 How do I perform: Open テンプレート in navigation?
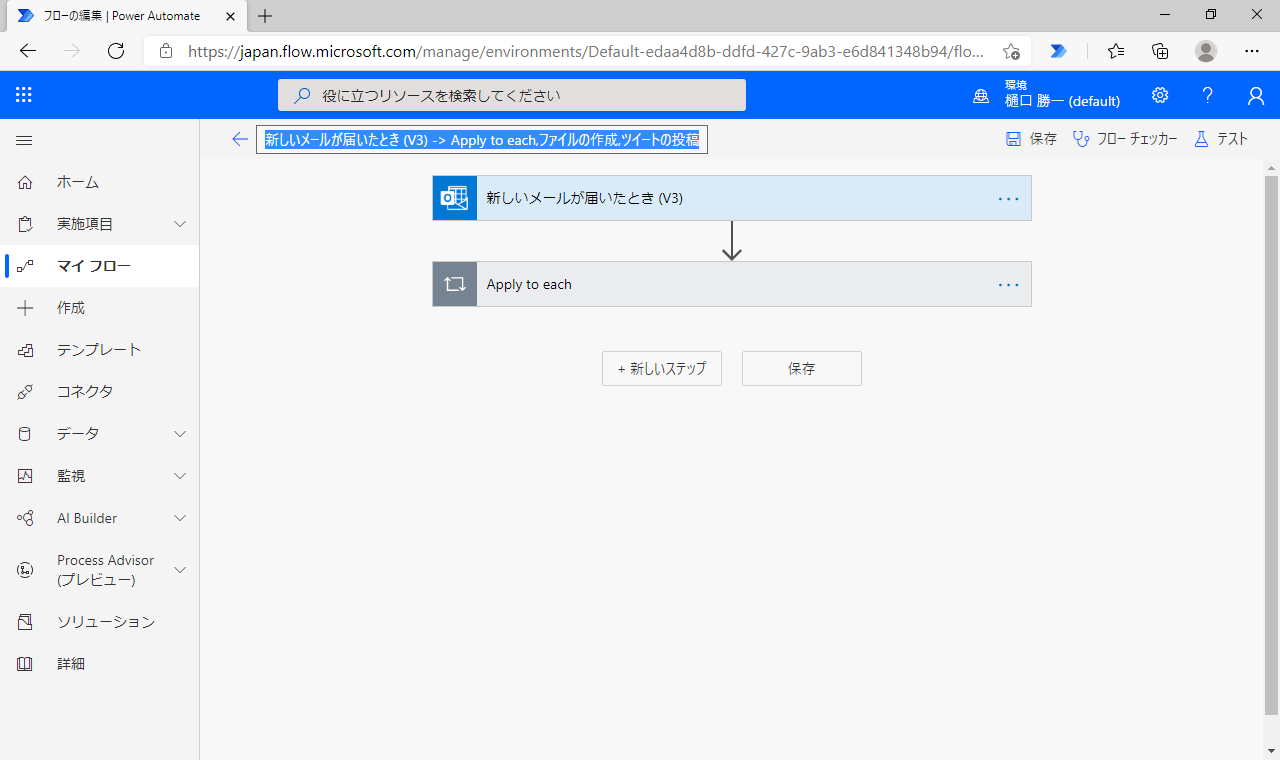coord(100,350)
